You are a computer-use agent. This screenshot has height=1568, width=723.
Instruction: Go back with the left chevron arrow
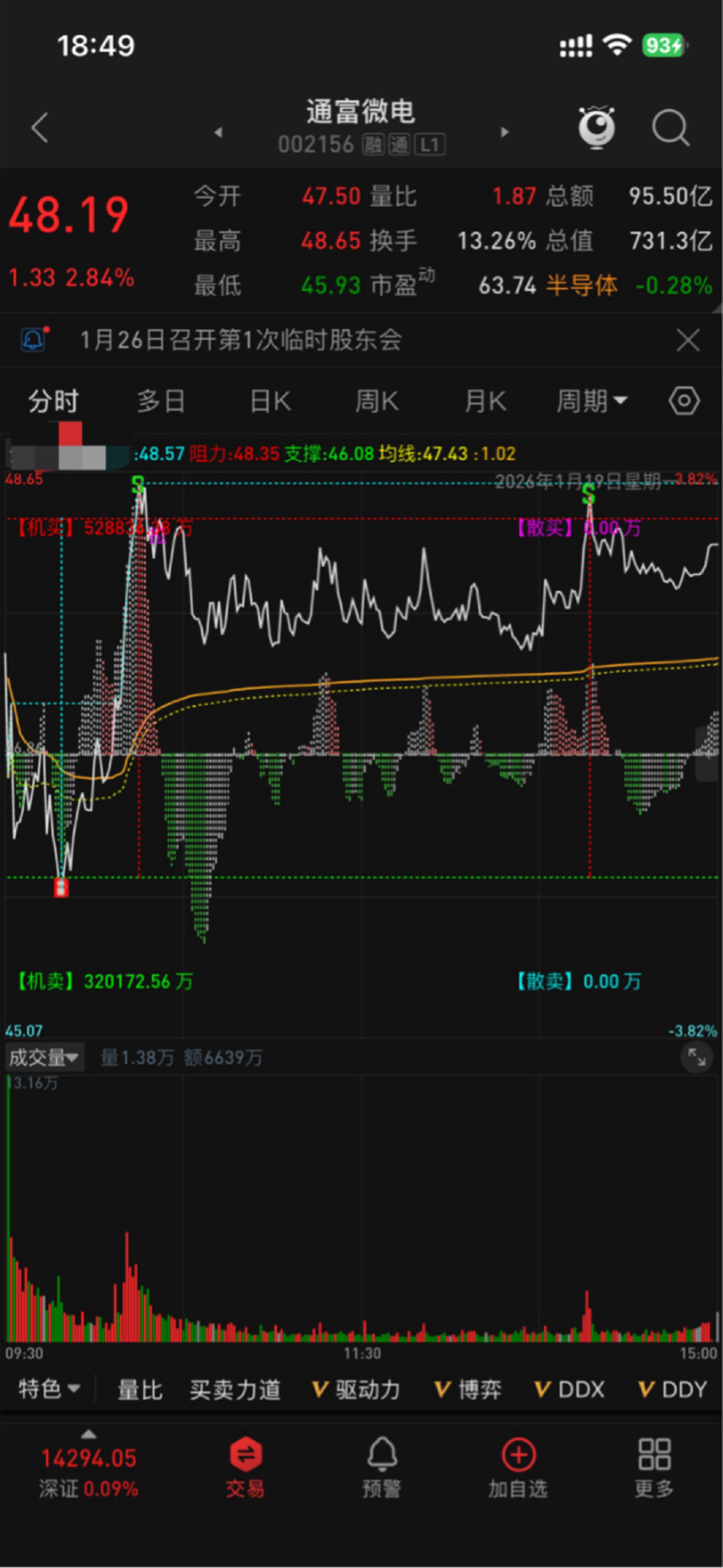click(x=40, y=128)
